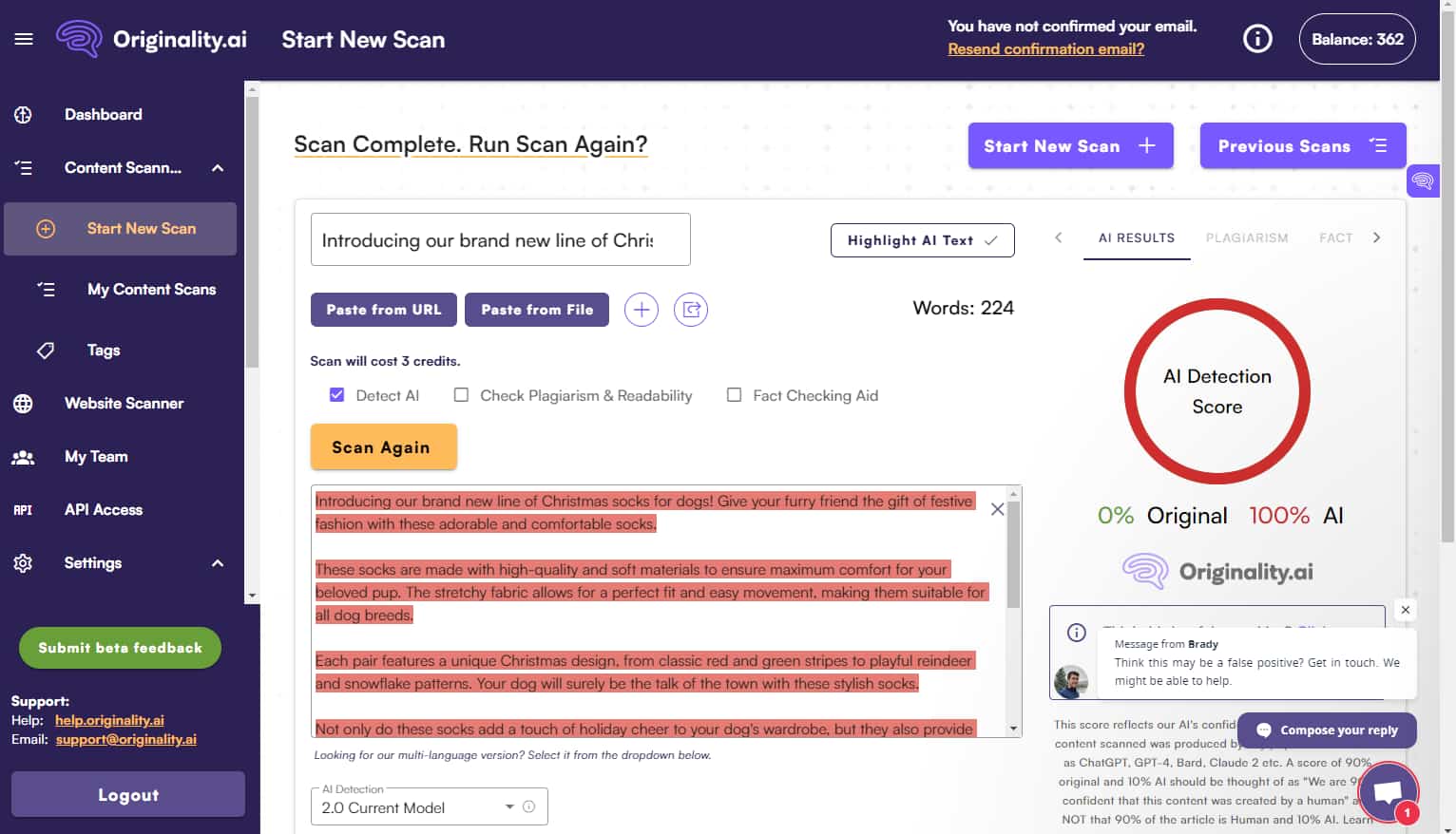The width and height of the screenshot is (1456, 834).
Task: Open the Website Scanner
Action: (124, 403)
